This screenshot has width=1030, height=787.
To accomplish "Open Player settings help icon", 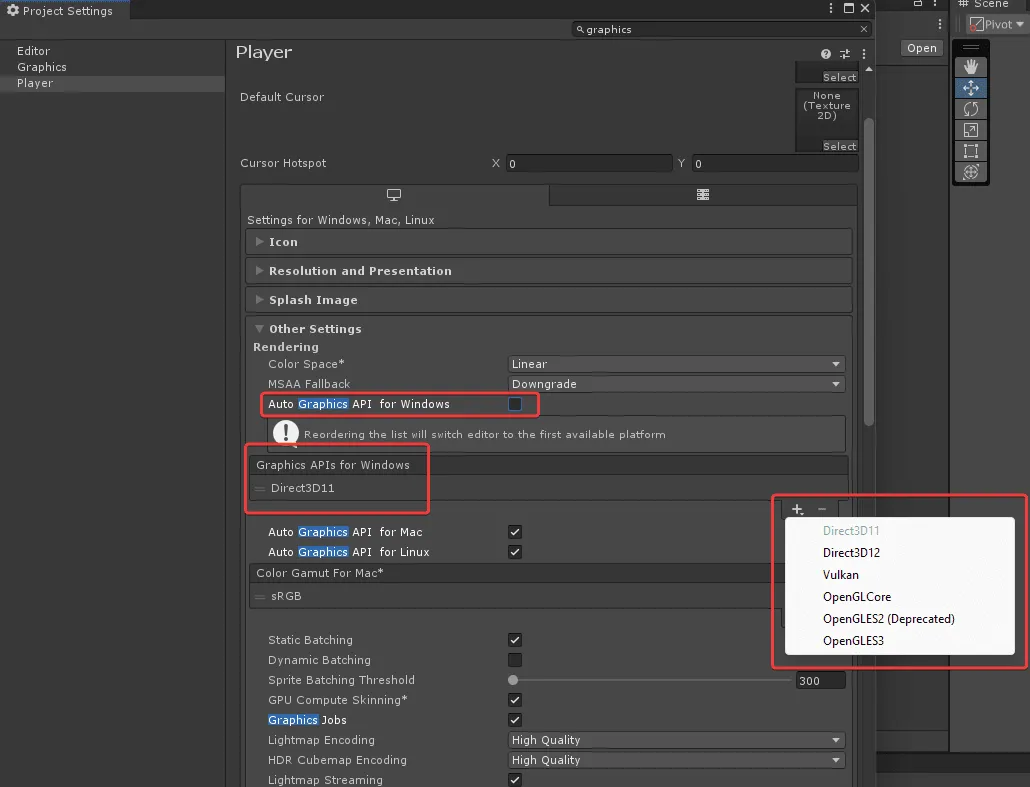I will point(826,54).
